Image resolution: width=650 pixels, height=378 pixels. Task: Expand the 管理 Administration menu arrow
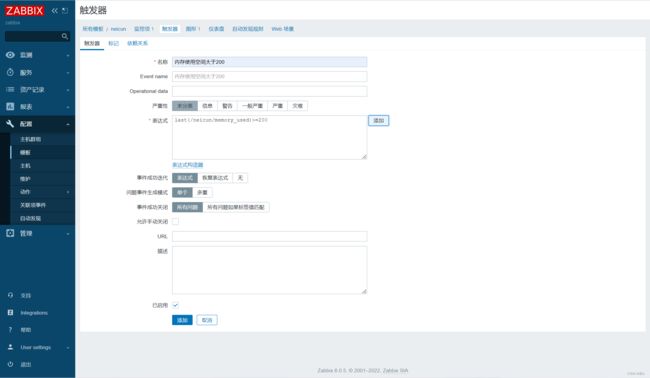coord(68,233)
